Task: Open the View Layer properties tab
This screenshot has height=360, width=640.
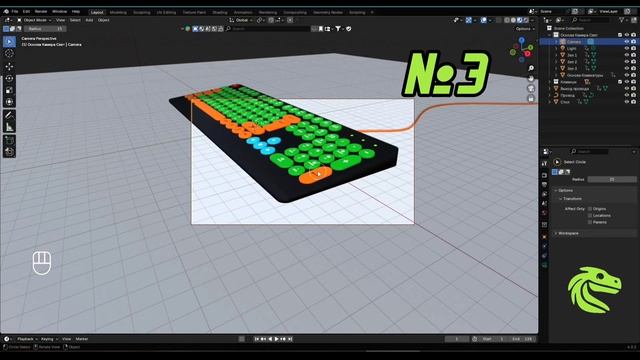Action: (x=544, y=194)
